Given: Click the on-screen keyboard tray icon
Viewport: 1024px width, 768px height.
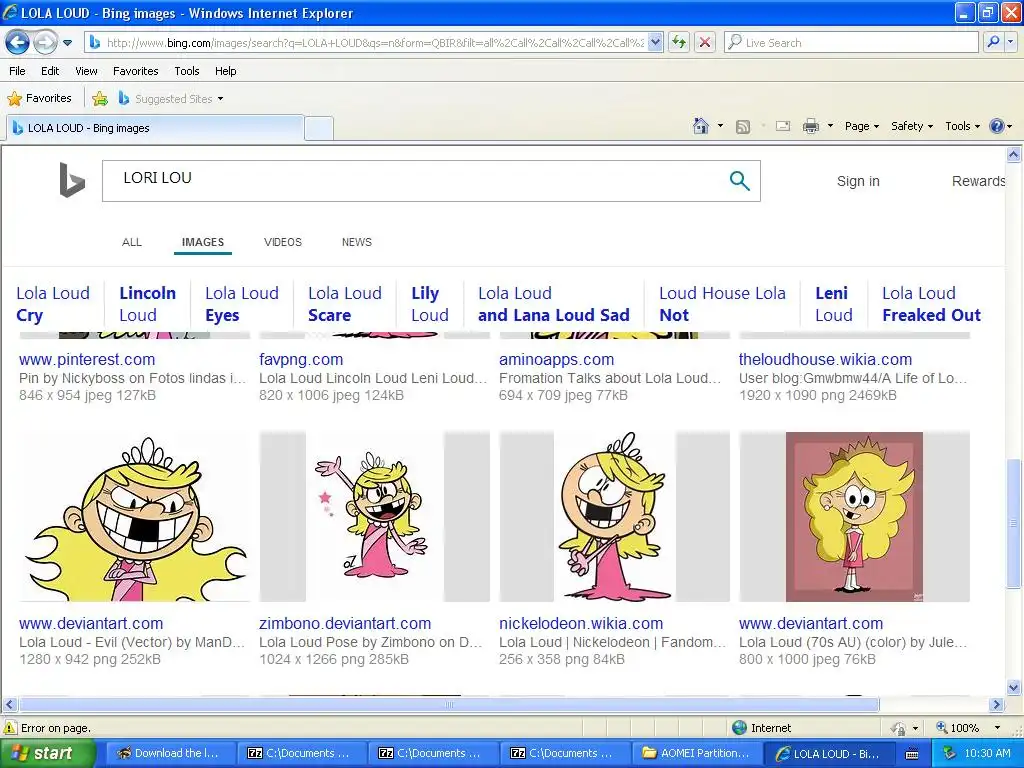Looking at the screenshot, I should click(912, 754).
